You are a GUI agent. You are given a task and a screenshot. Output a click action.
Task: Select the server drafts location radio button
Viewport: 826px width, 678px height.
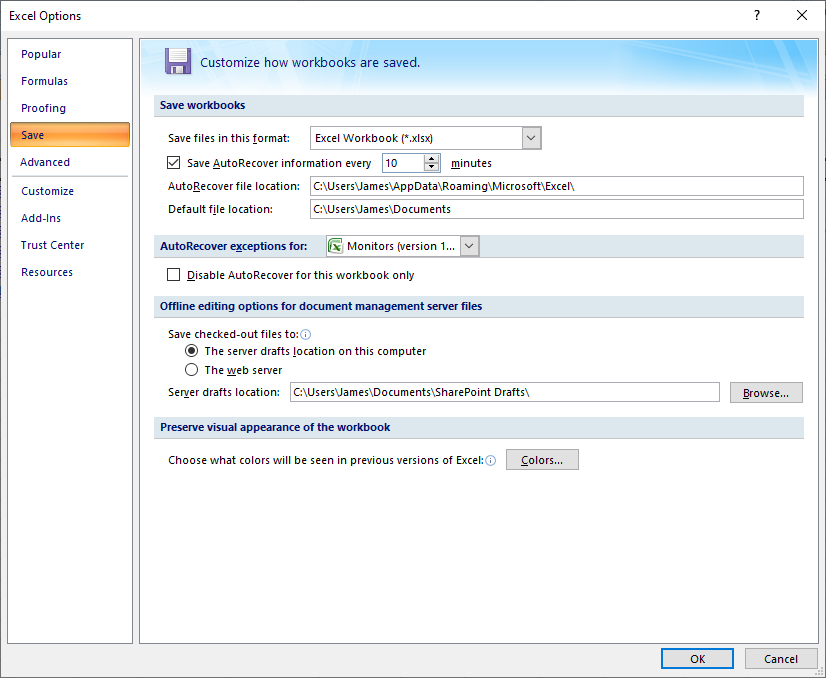(x=191, y=351)
